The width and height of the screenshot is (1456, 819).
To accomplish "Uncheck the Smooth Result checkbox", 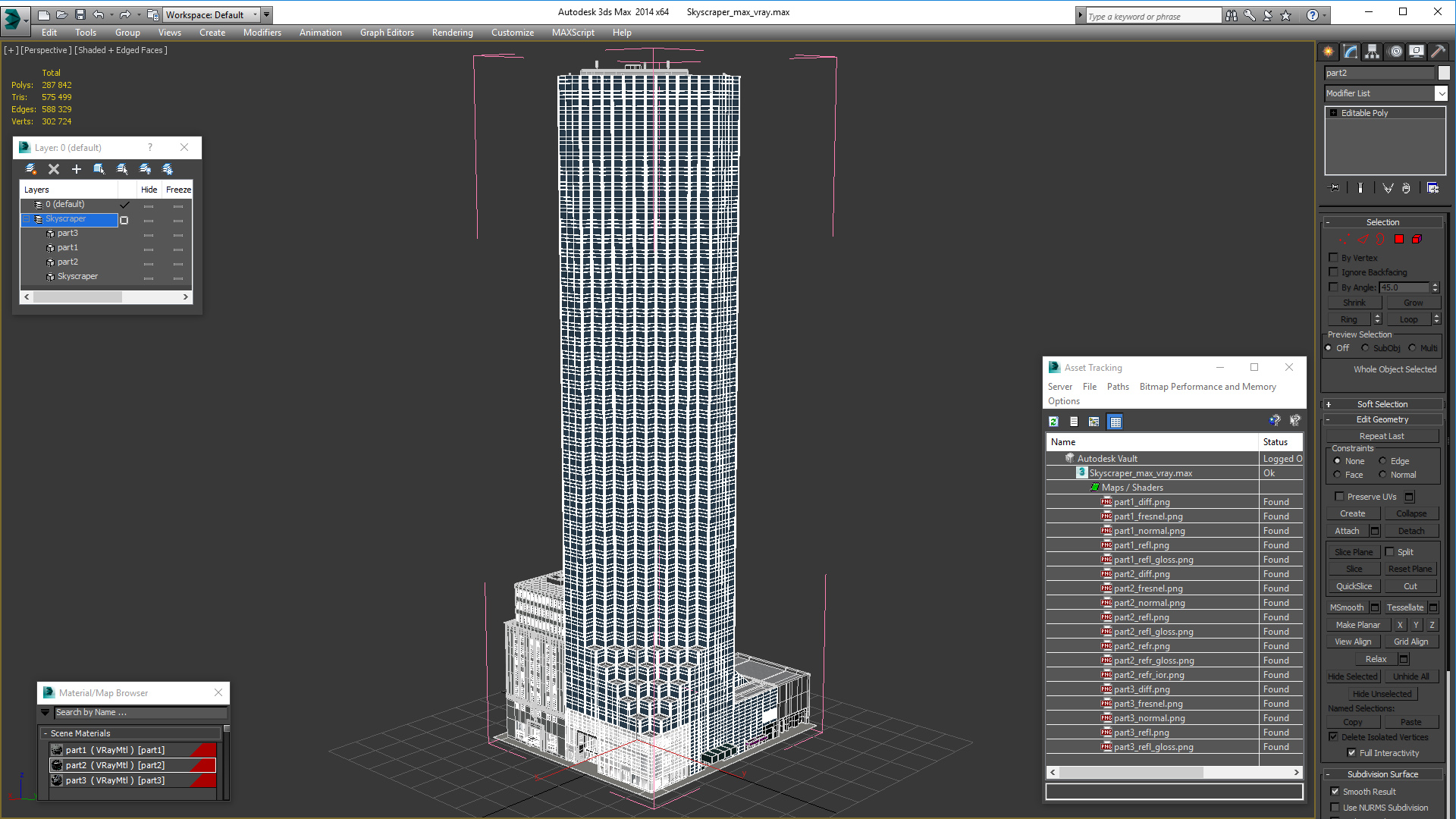I will (x=1335, y=792).
